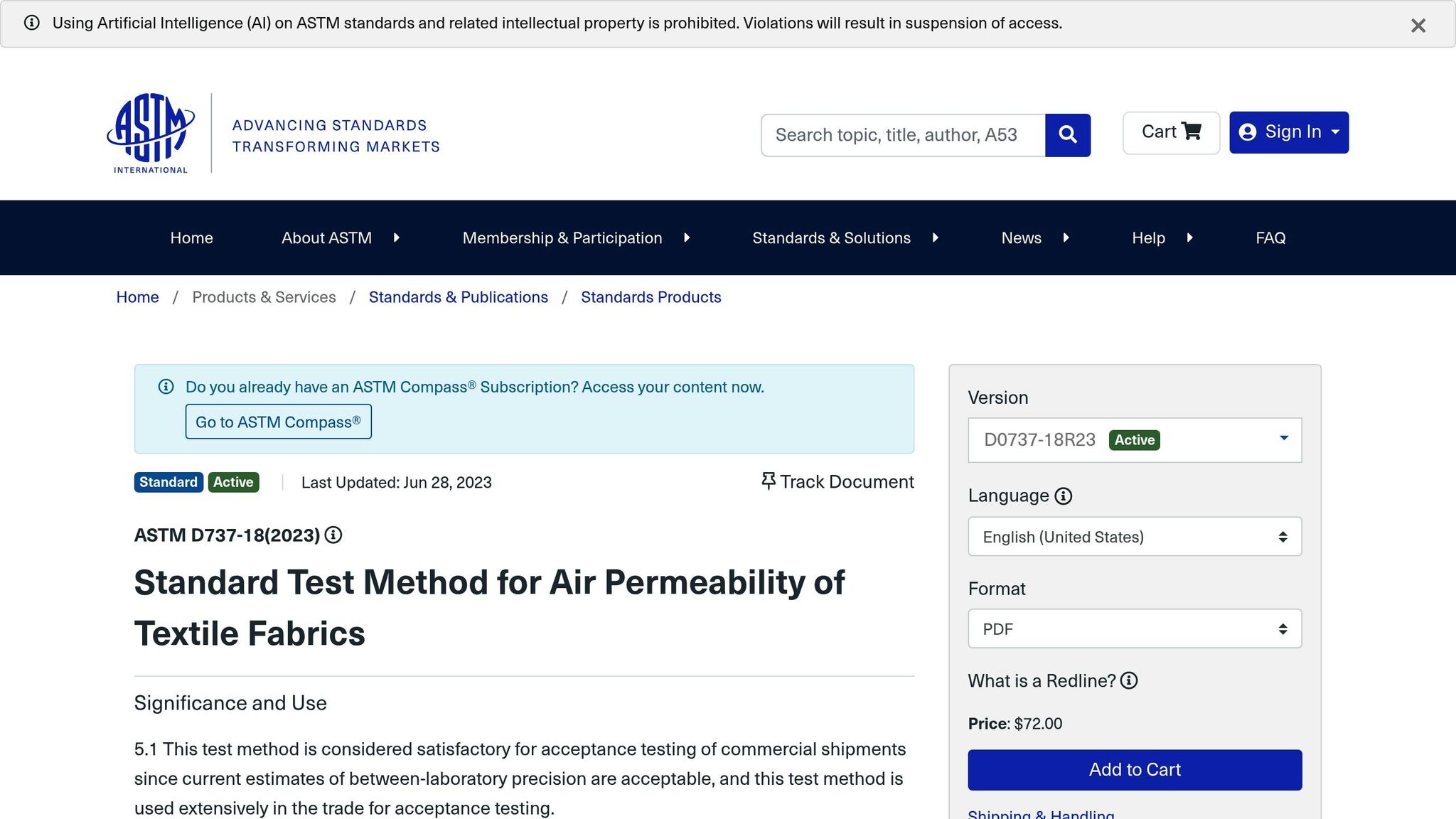Click into the search topic input field
The width and height of the screenshot is (1456, 819).
tap(902, 135)
